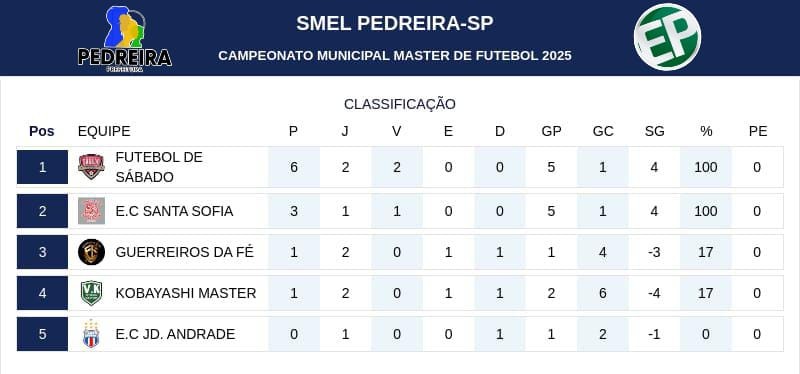
Task: Click the Pedreira Prefeitura logo
Action: [x=125, y=38]
